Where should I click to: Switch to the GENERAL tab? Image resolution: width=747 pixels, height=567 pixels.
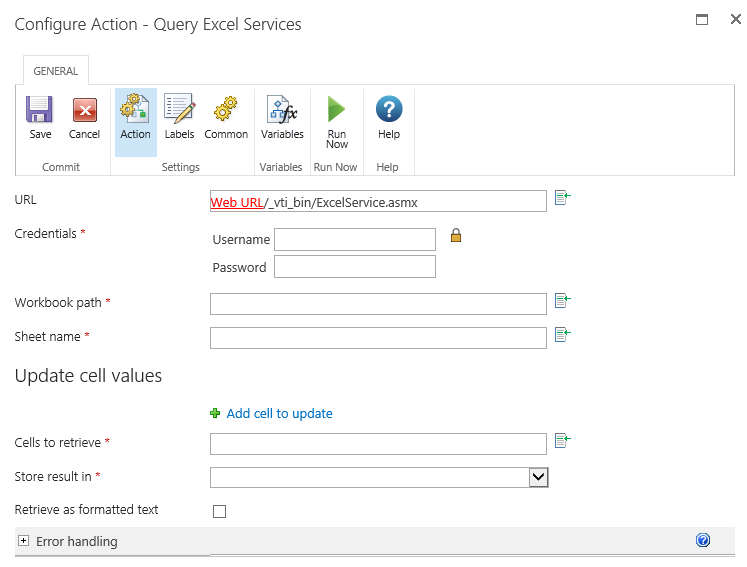56,72
